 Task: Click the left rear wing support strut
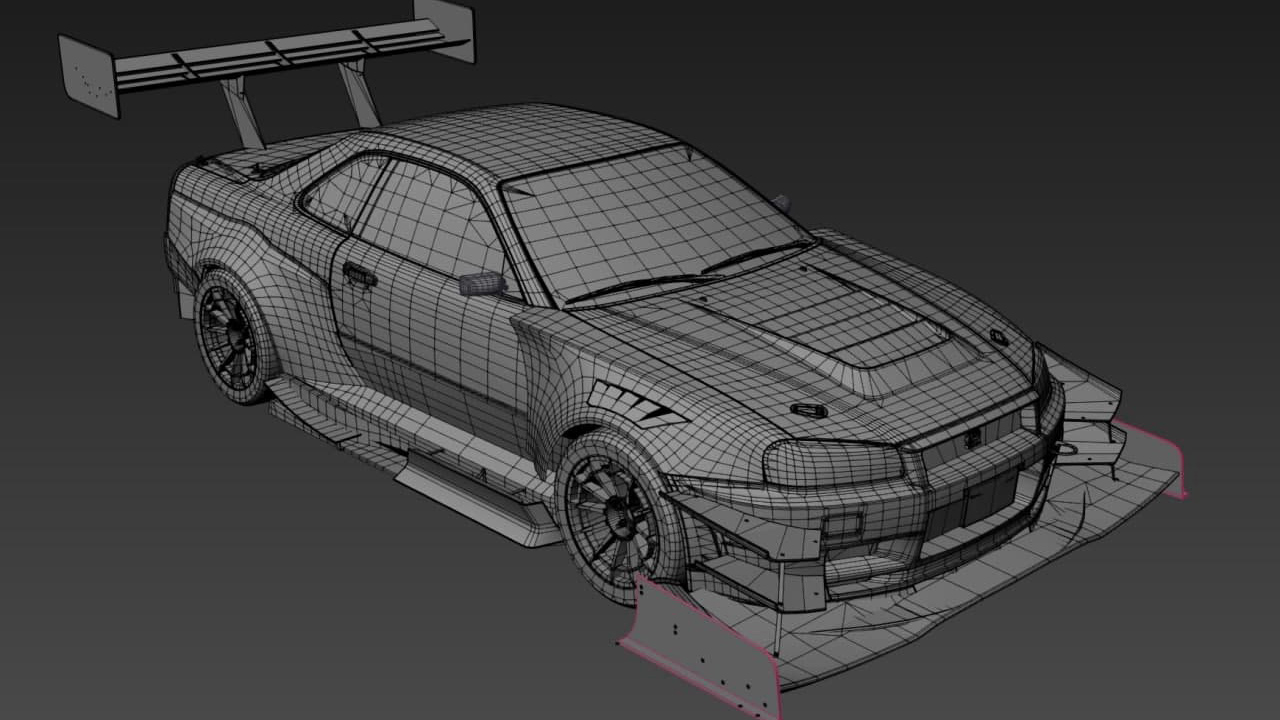240,112
